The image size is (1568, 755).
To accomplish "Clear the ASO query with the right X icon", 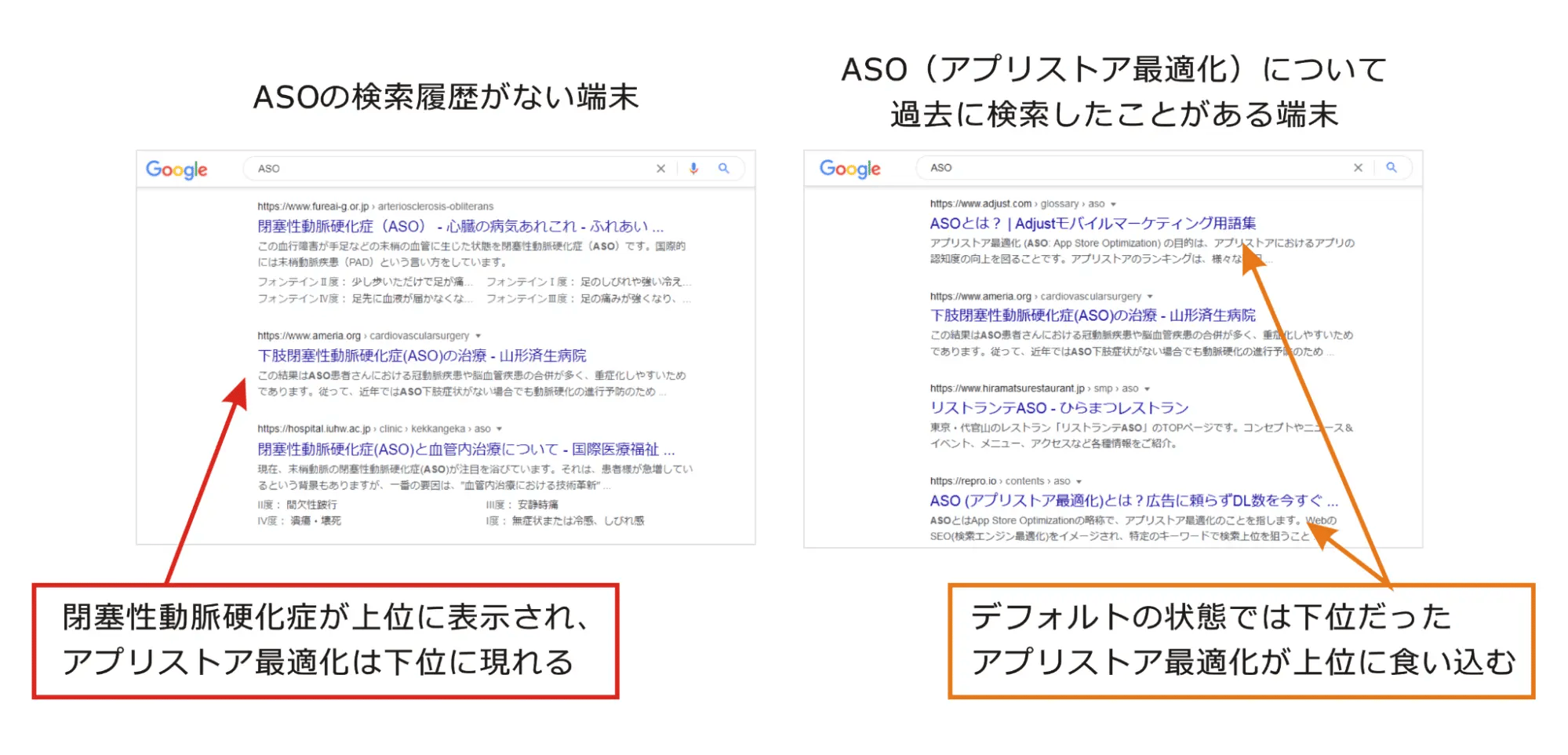I will [1359, 167].
